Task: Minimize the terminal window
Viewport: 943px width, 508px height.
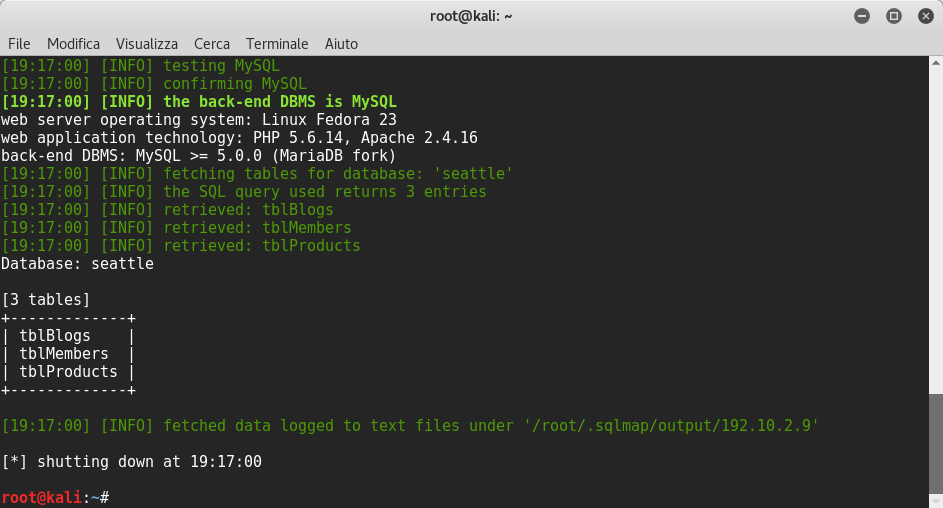Action: [862, 16]
